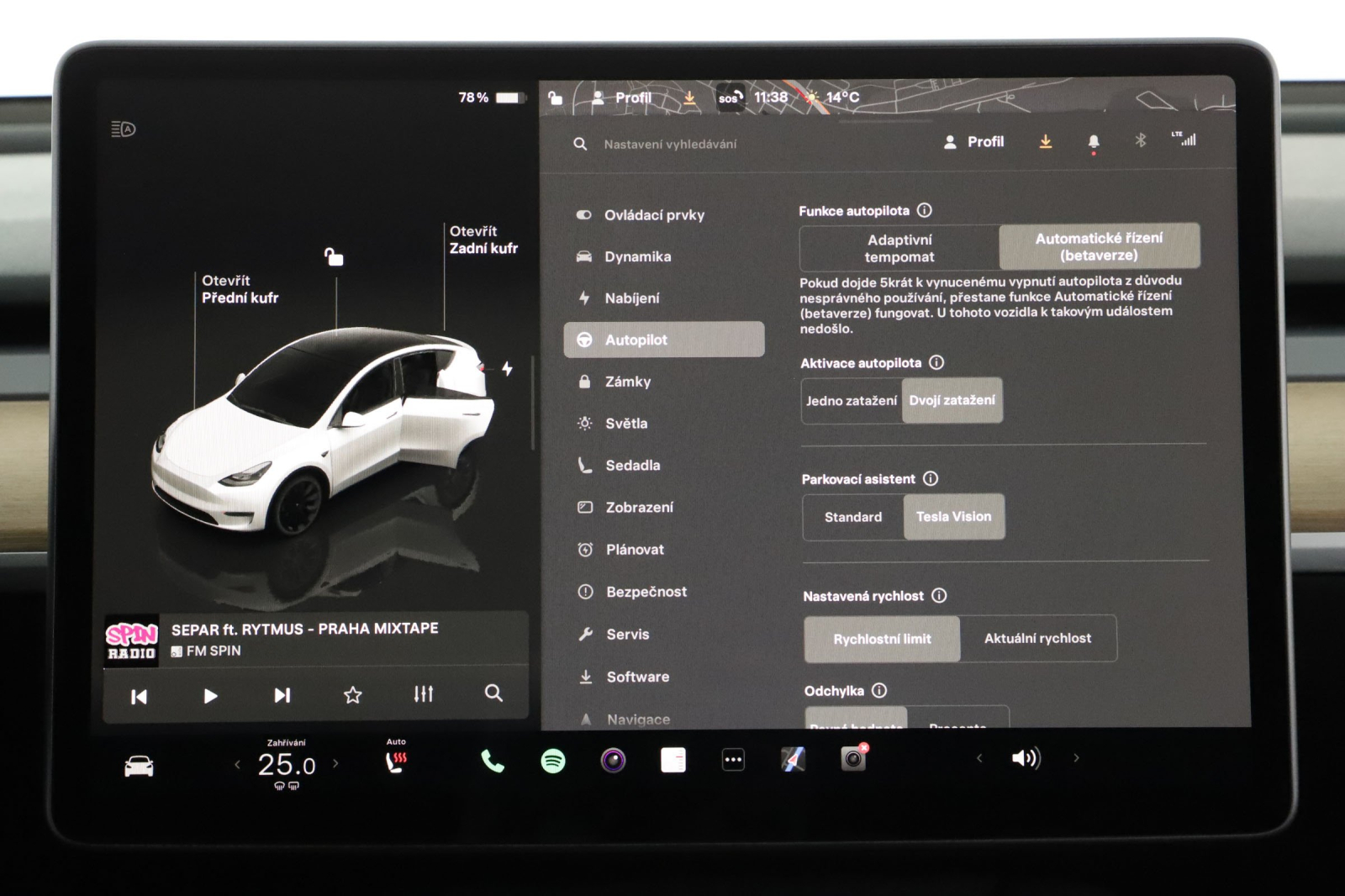Open the Zámky settings section
The width and height of the screenshot is (1345, 896).
pos(629,381)
